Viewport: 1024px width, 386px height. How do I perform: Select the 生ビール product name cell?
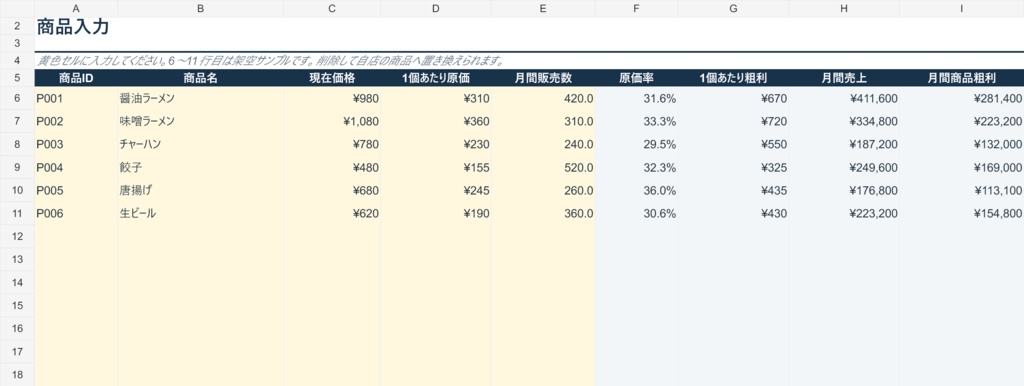pyautogui.click(x=200, y=214)
